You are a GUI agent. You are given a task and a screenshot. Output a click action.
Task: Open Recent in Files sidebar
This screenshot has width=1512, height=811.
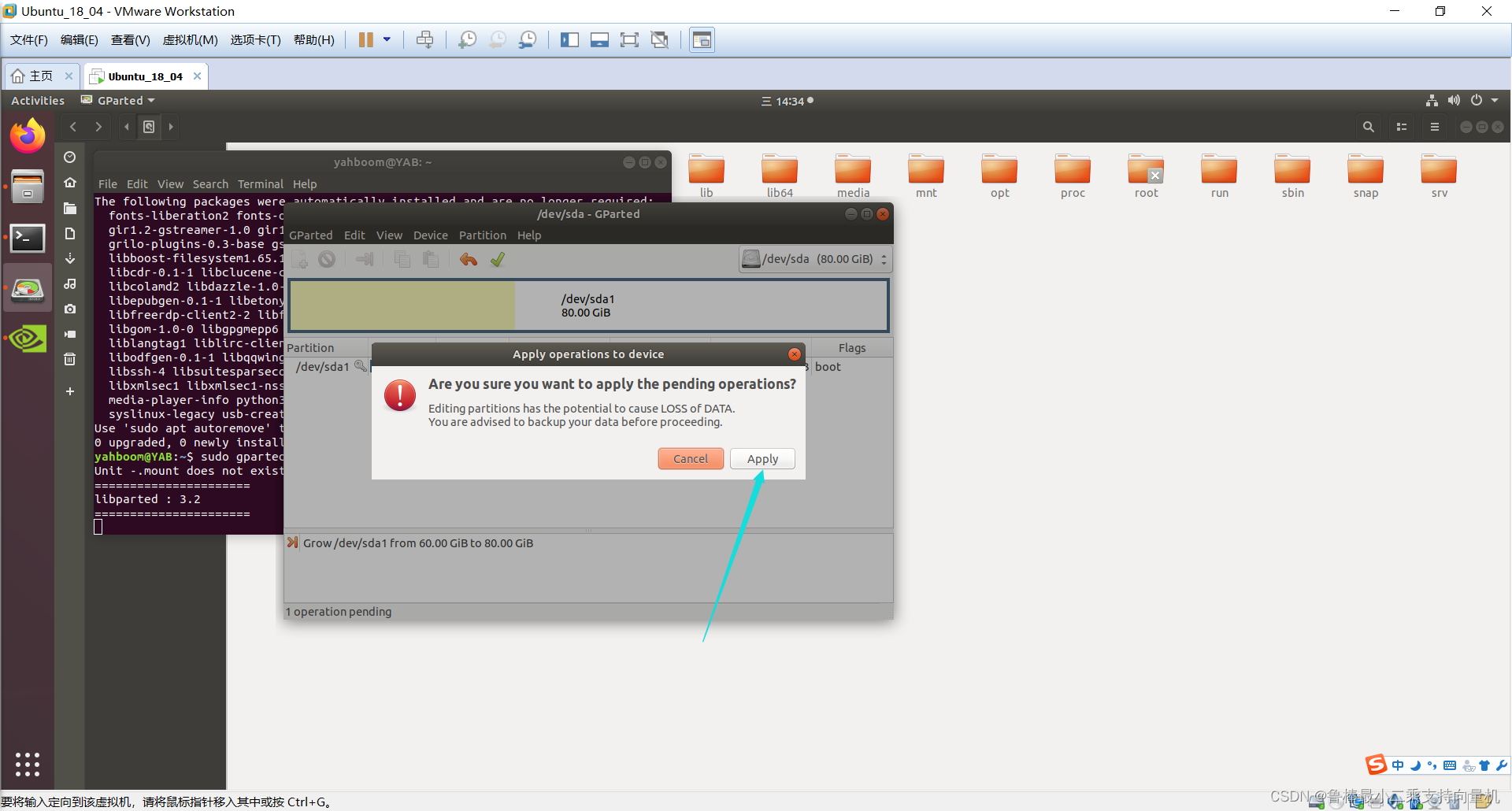coord(70,157)
